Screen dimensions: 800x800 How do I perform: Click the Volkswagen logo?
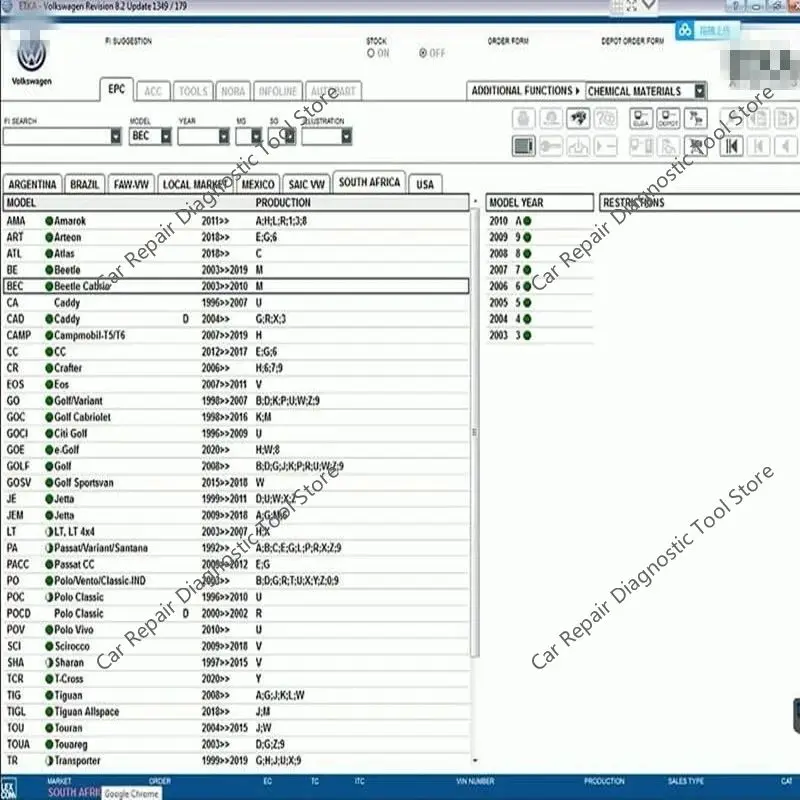click(x=31, y=57)
